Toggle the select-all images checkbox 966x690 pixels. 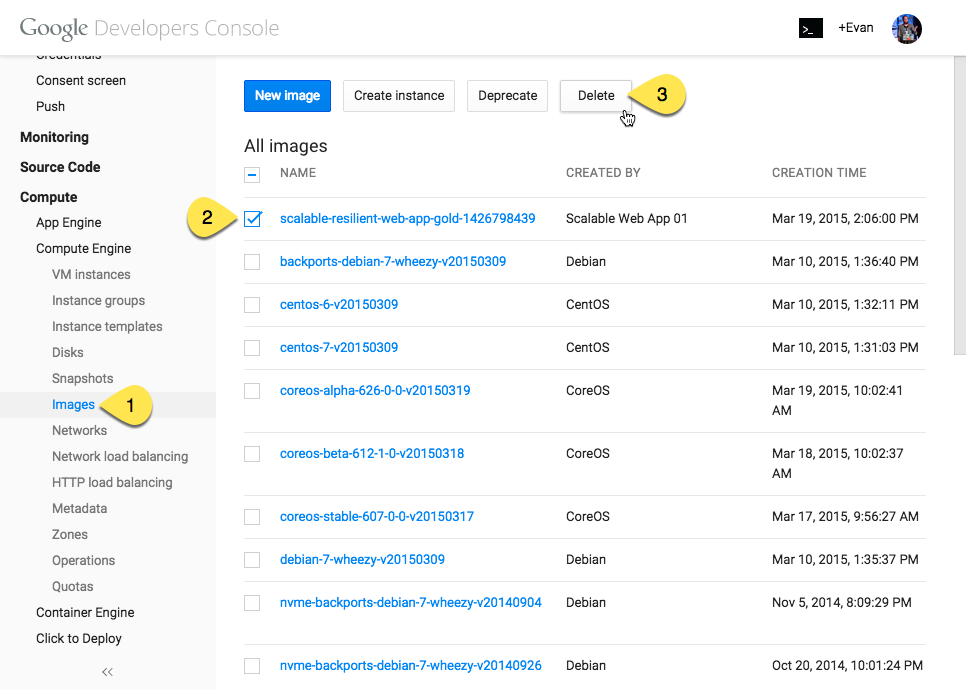252,175
